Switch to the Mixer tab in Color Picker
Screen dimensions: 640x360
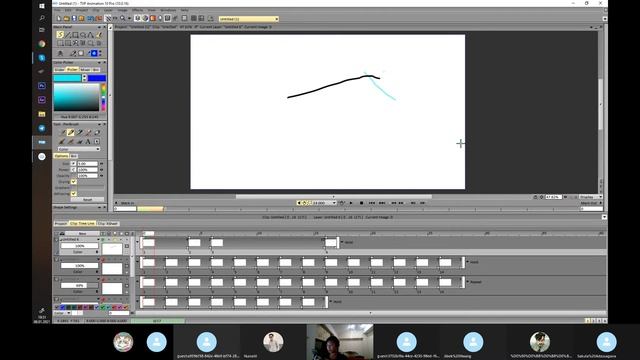click(85, 70)
